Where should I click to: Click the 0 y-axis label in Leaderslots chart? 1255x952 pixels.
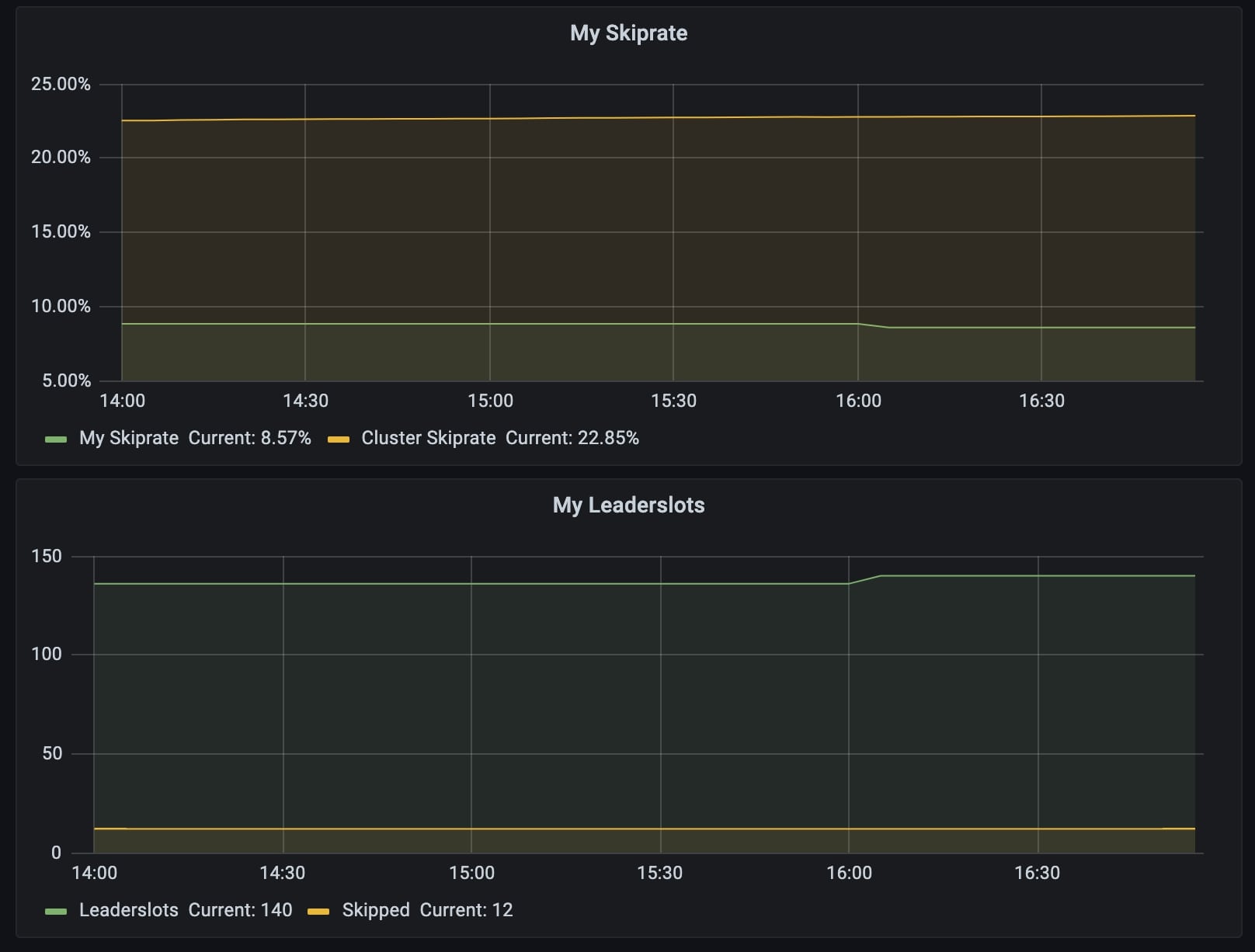(x=56, y=853)
